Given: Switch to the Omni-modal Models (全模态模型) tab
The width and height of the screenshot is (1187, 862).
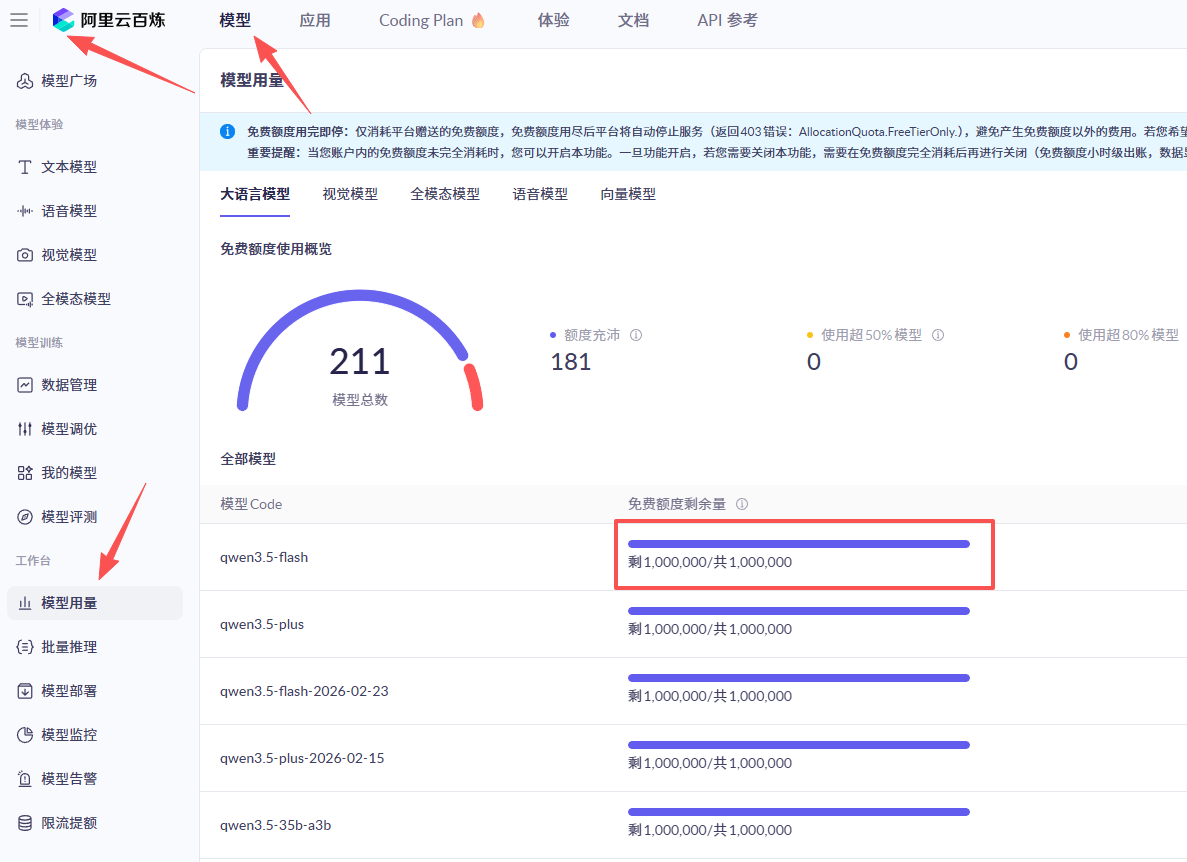Looking at the screenshot, I should pyautogui.click(x=445, y=194).
